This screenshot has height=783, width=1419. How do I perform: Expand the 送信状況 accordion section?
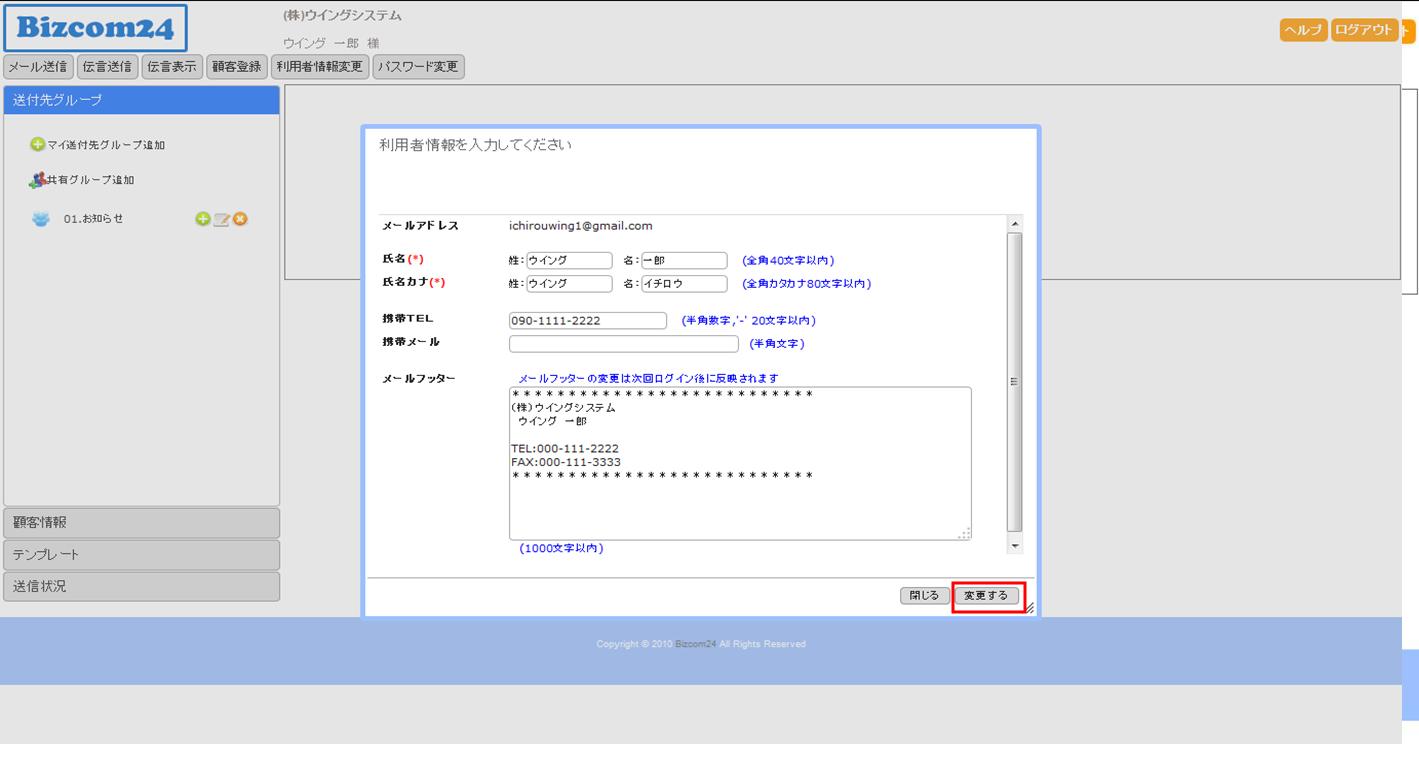pos(142,586)
